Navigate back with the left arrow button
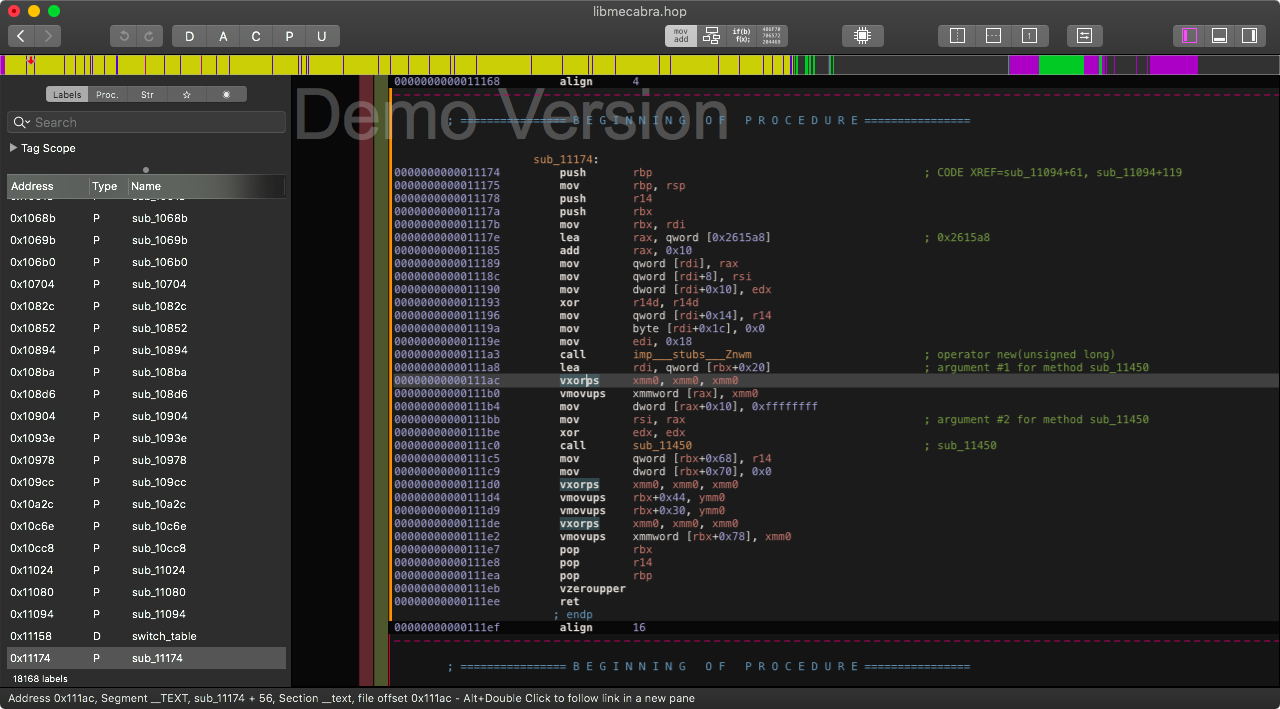The height and width of the screenshot is (709, 1280). (22, 36)
